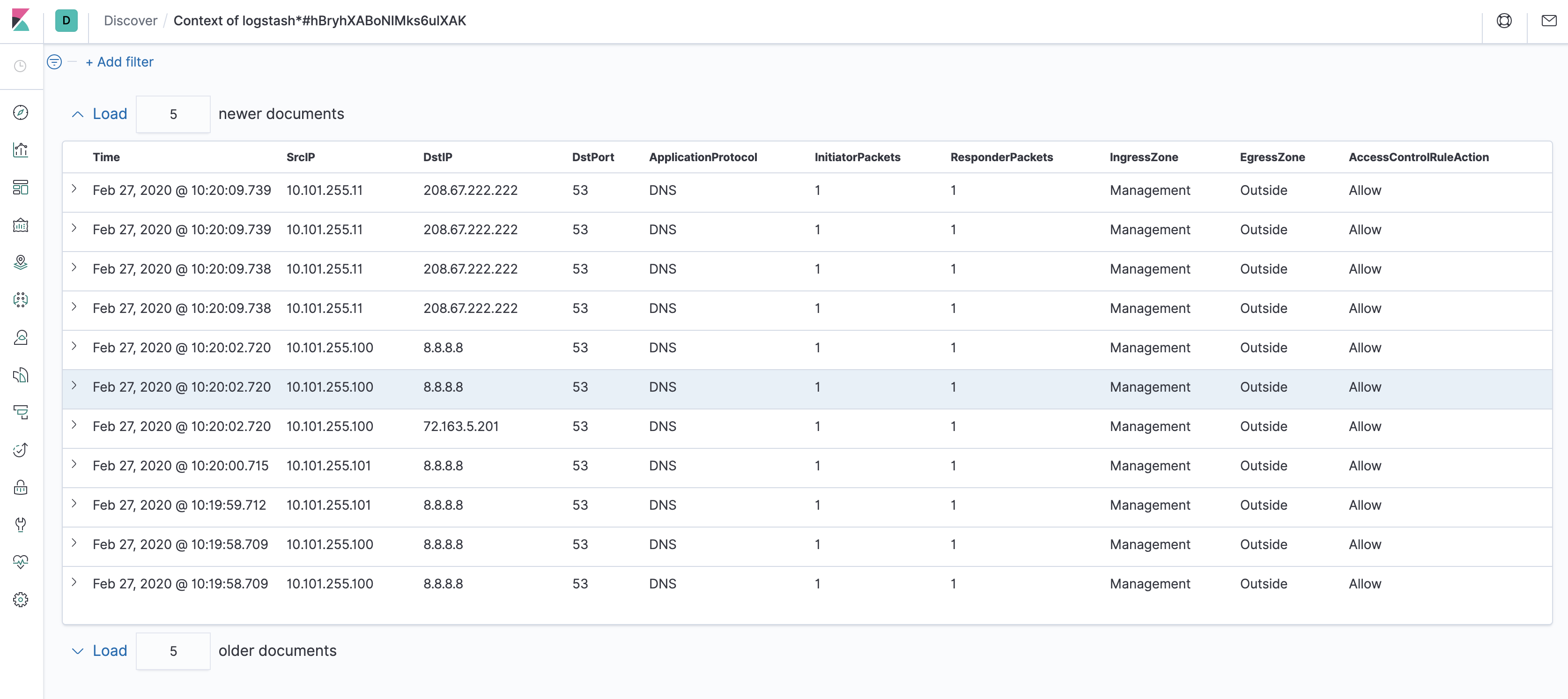Open Dev Tools wrench icon
The image size is (1568, 699).
point(21,525)
